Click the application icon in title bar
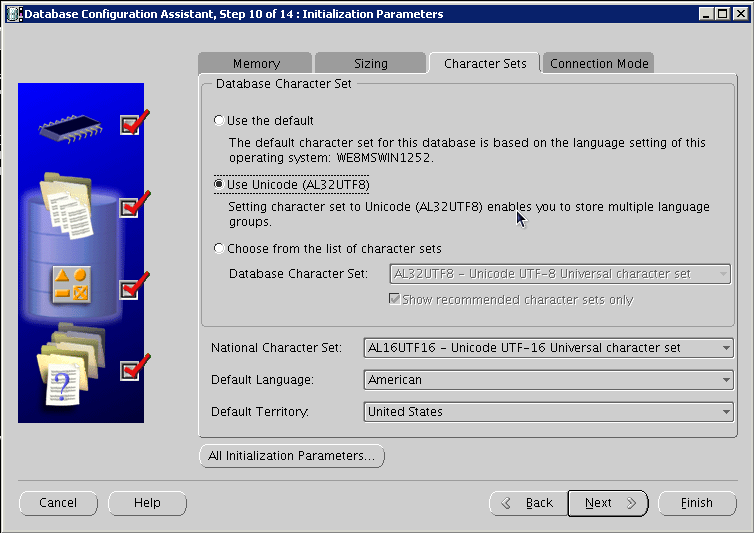 11,14
